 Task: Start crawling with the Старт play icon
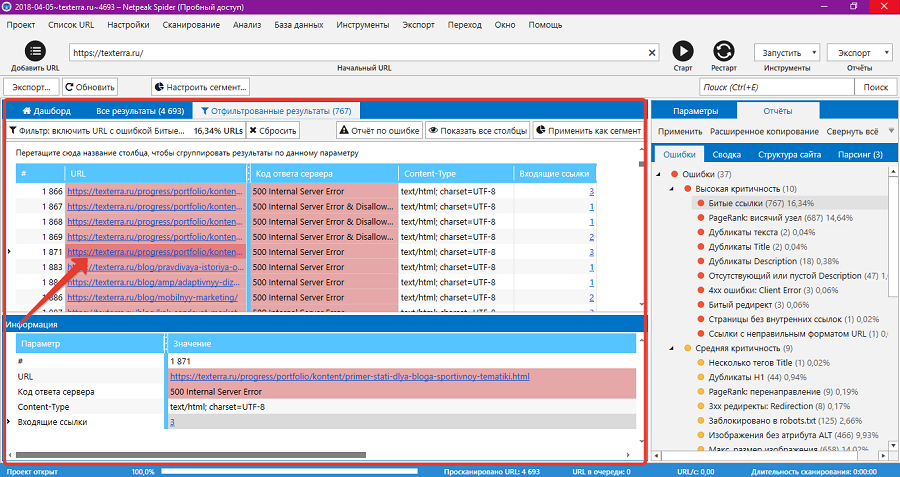tap(682, 51)
